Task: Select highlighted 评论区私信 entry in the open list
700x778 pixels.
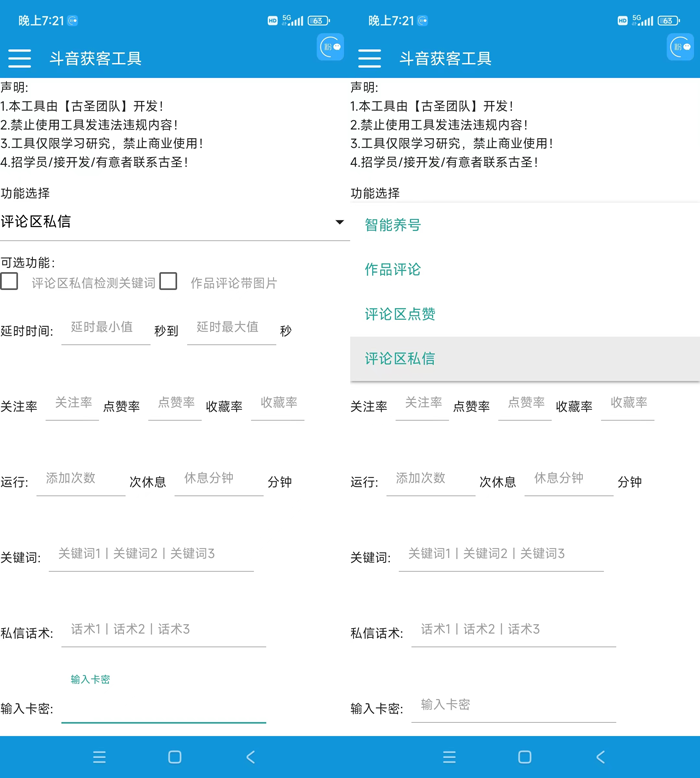Action: click(x=400, y=358)
